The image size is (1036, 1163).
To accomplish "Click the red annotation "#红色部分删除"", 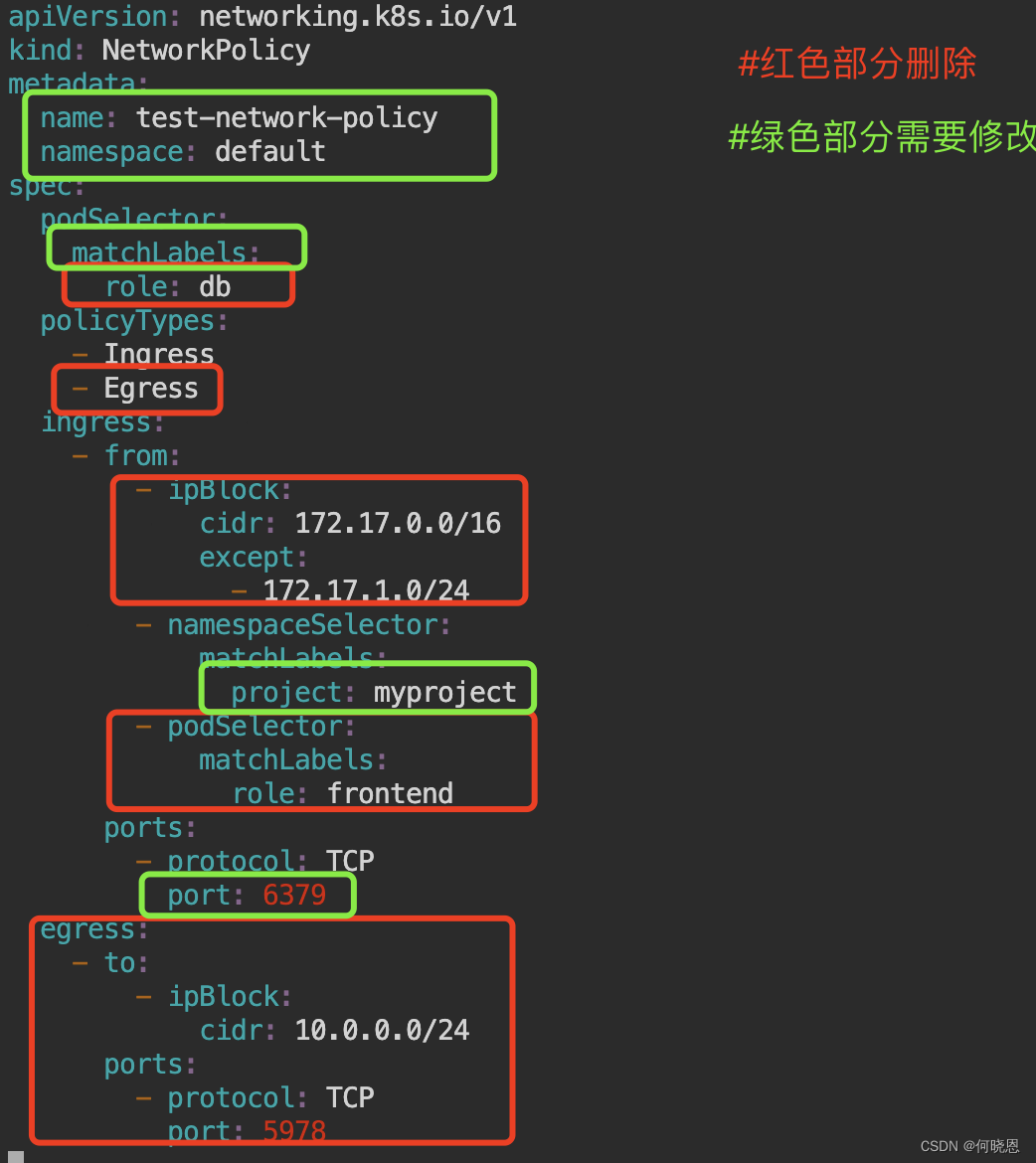I will point(856,63).
